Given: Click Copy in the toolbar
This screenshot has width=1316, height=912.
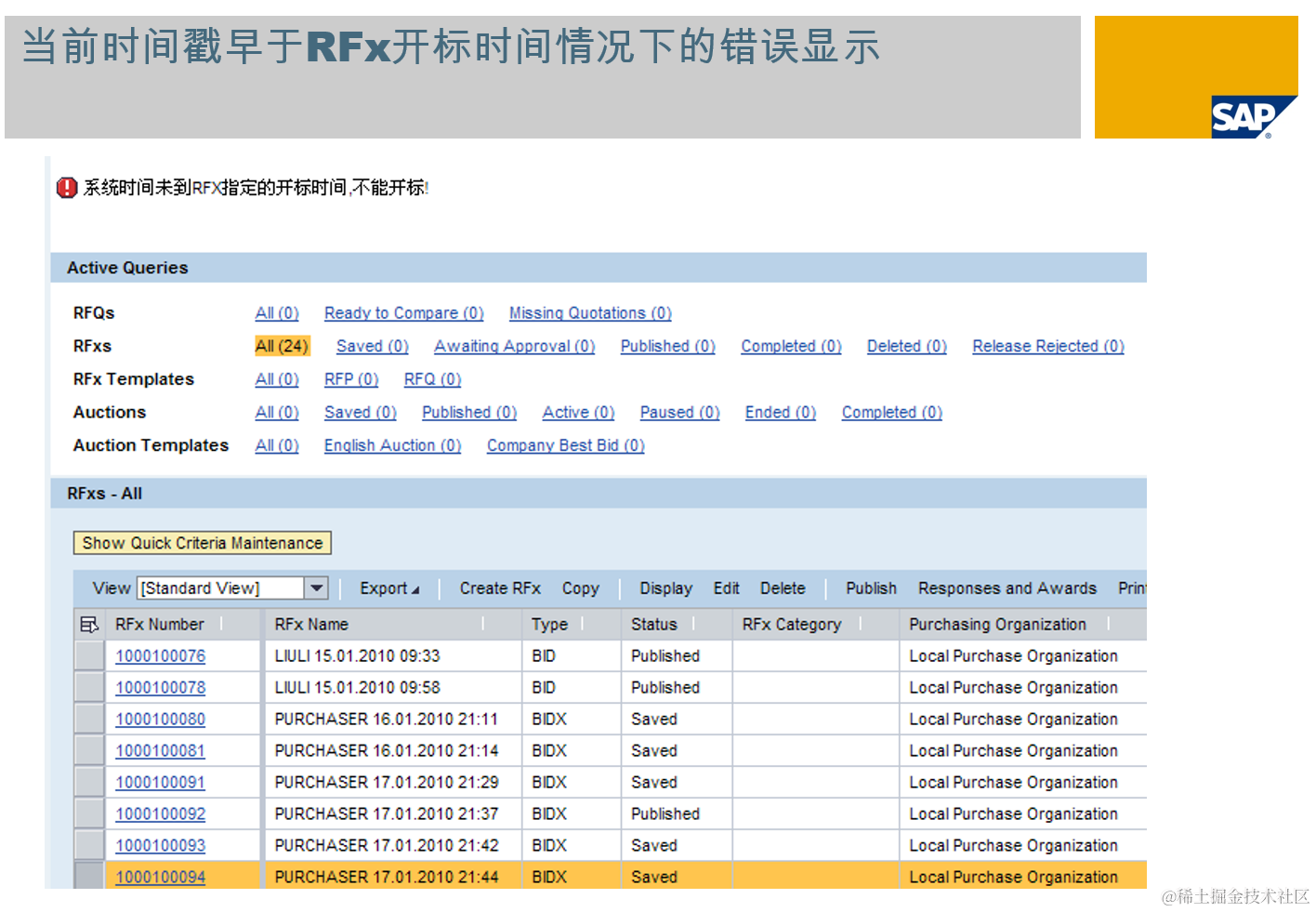Looking at the screenshot, I should tap(581, 588).
